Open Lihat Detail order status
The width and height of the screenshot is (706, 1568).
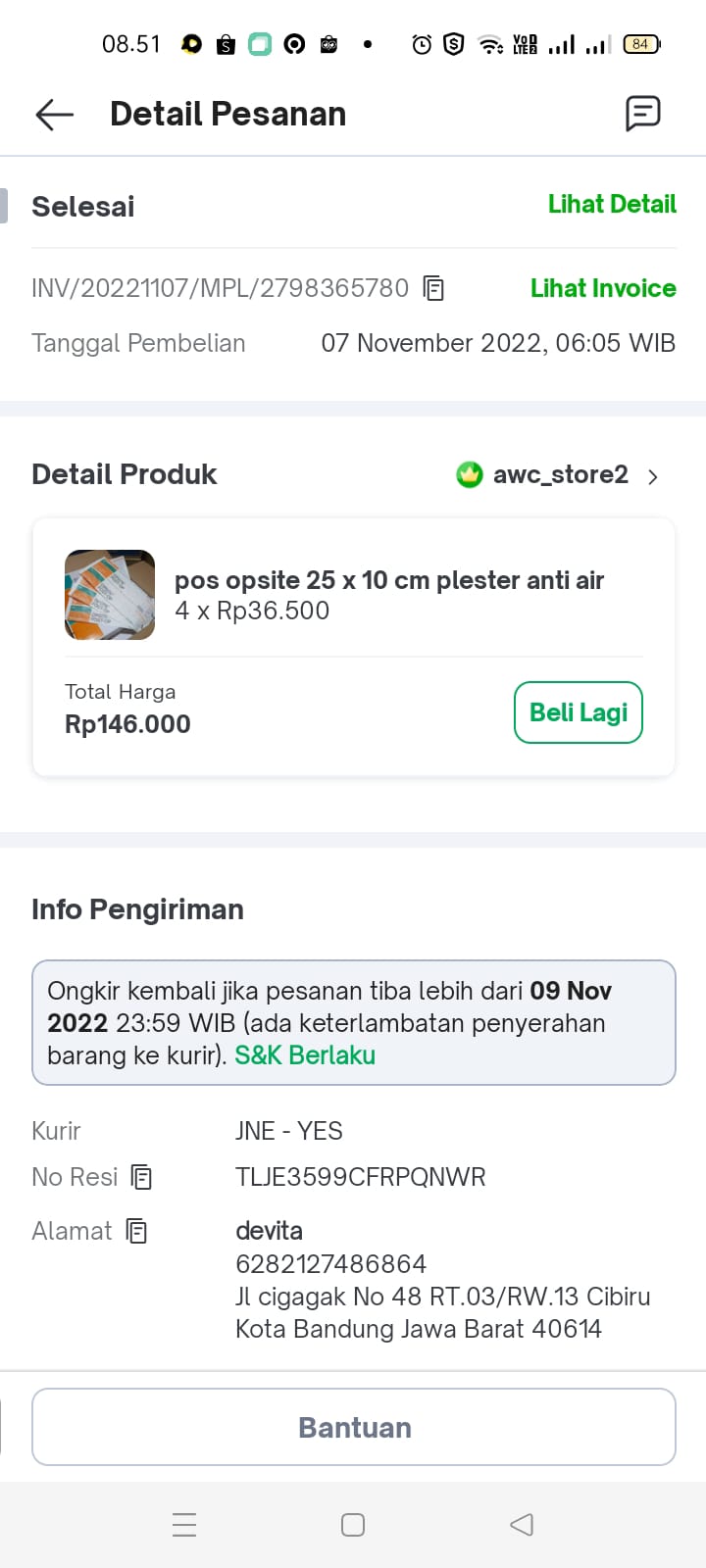click(x=612, y=204)
